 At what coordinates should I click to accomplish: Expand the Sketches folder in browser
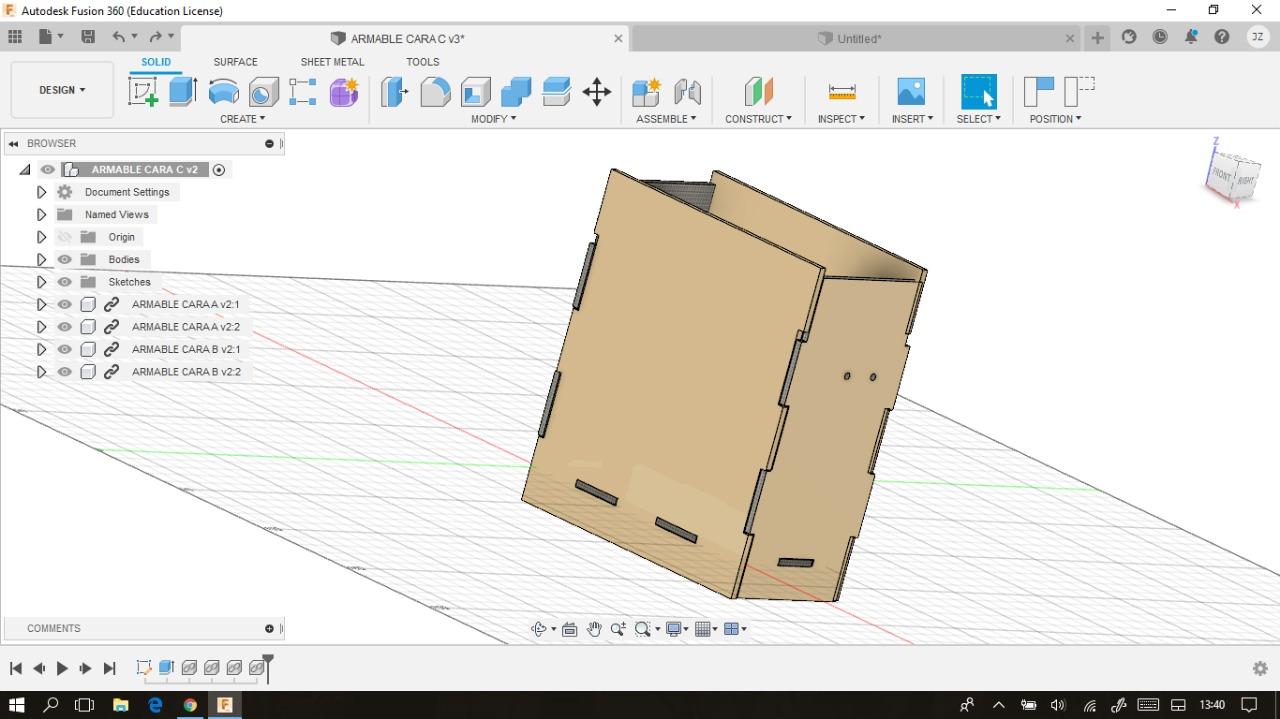point(41,282)
